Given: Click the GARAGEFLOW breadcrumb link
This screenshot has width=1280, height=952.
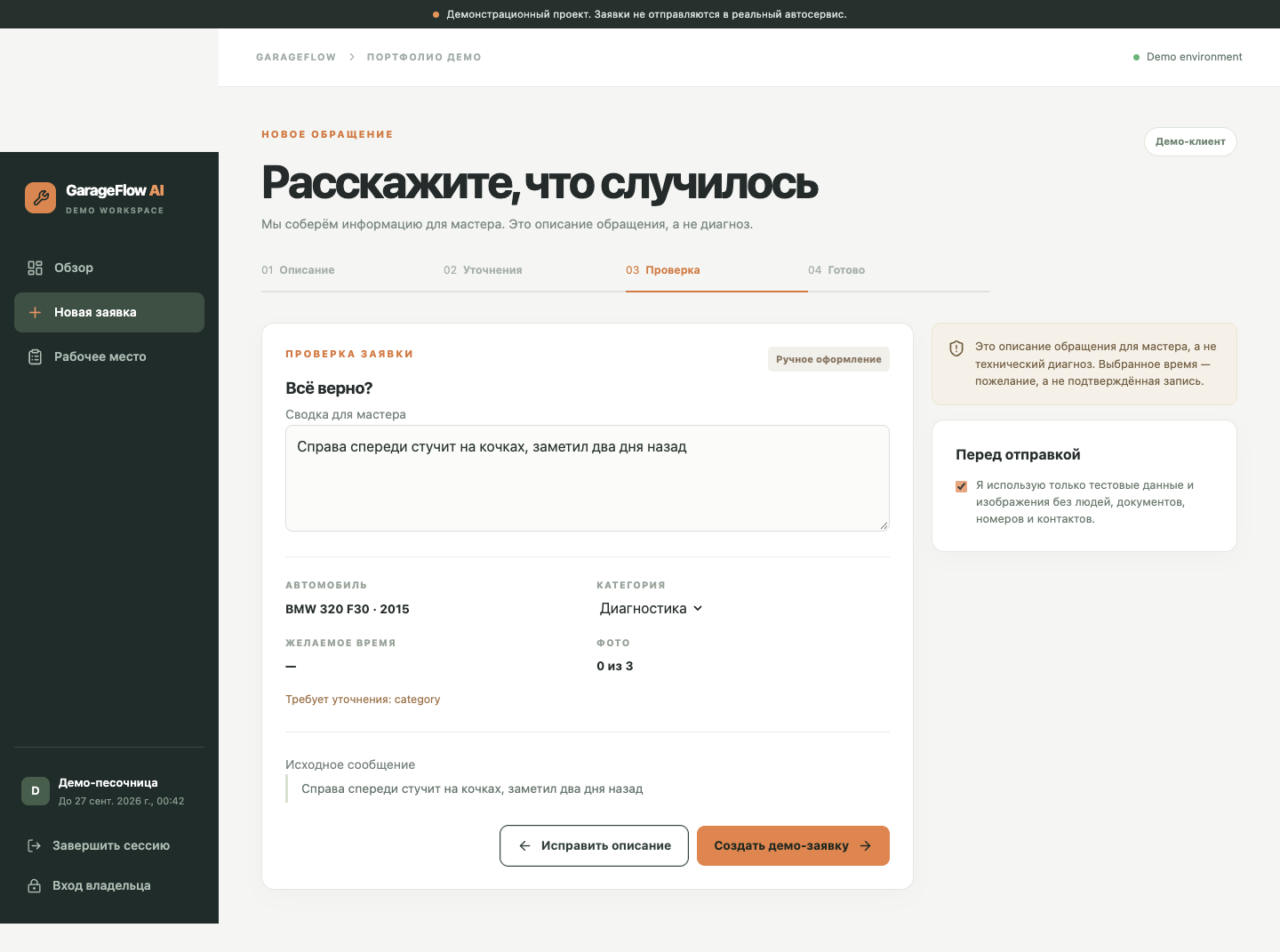Looking at the screenshot, I should point(296,57).
